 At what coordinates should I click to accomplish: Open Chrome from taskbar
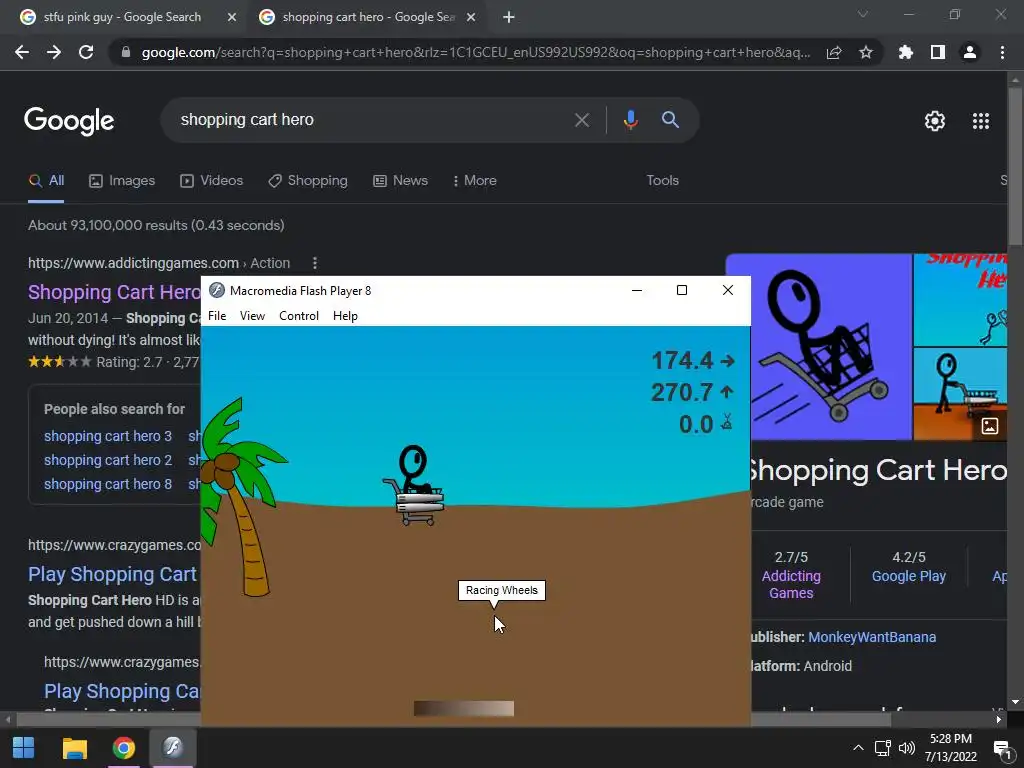click(123, 748)
